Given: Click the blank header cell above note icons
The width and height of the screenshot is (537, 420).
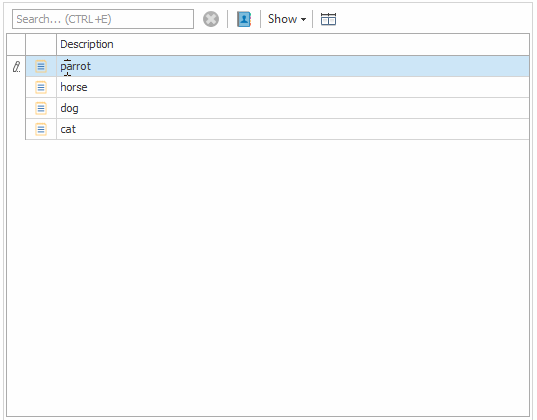Looking at the screenshot, I should coord(41,44).
